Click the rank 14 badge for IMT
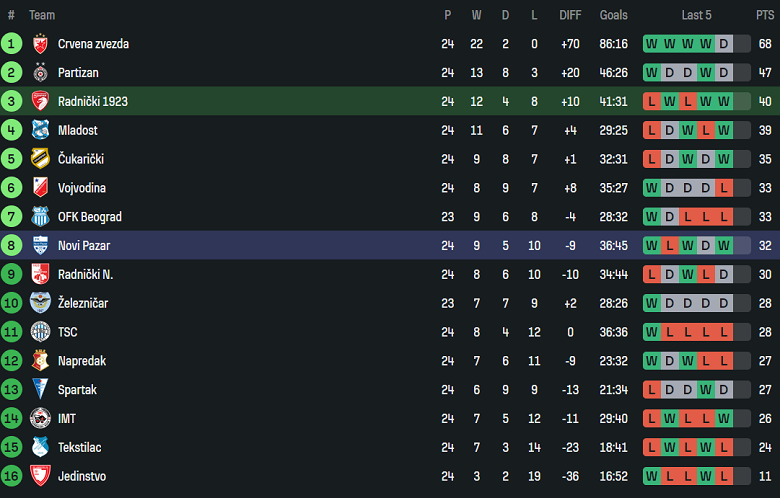The image size is (780, 498). [11, 419]
